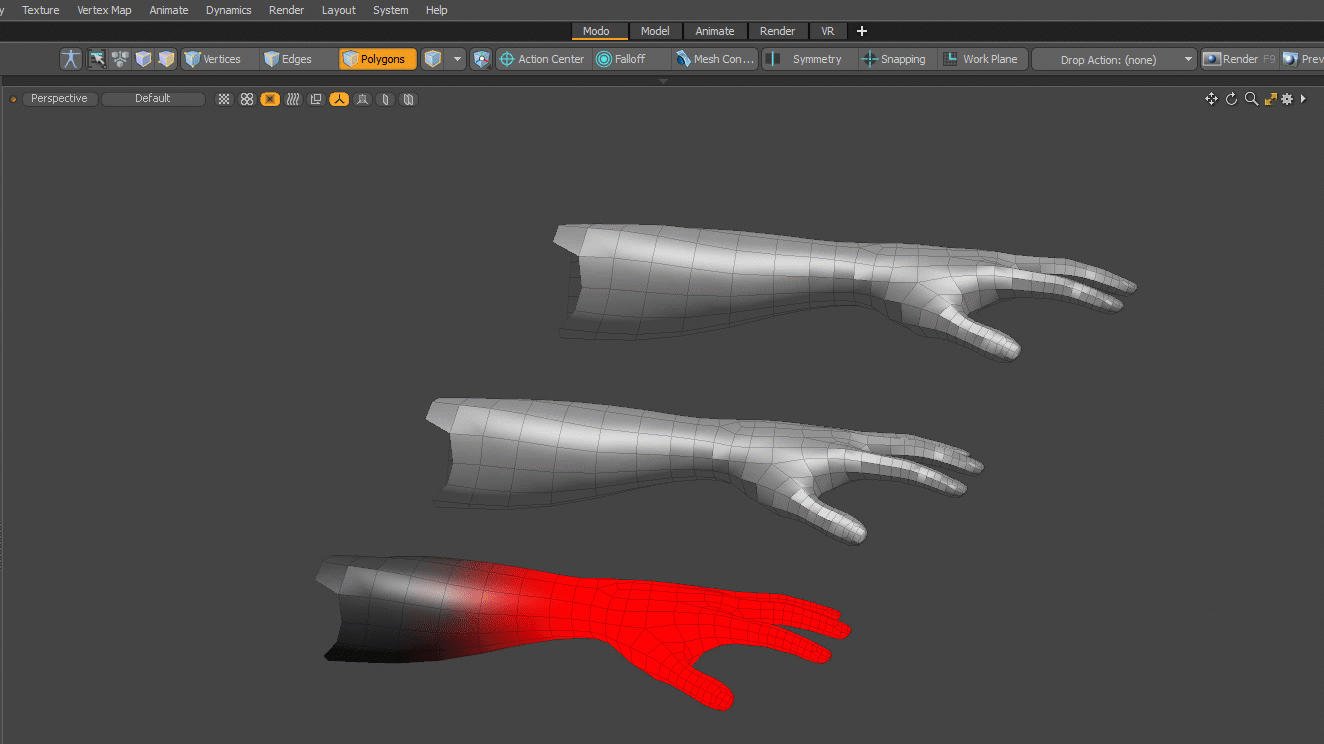The width and height of the screenshot is (1324, 744).
Task: Click the viewport zoom magnifier icon
Action: pos(1251,99)
